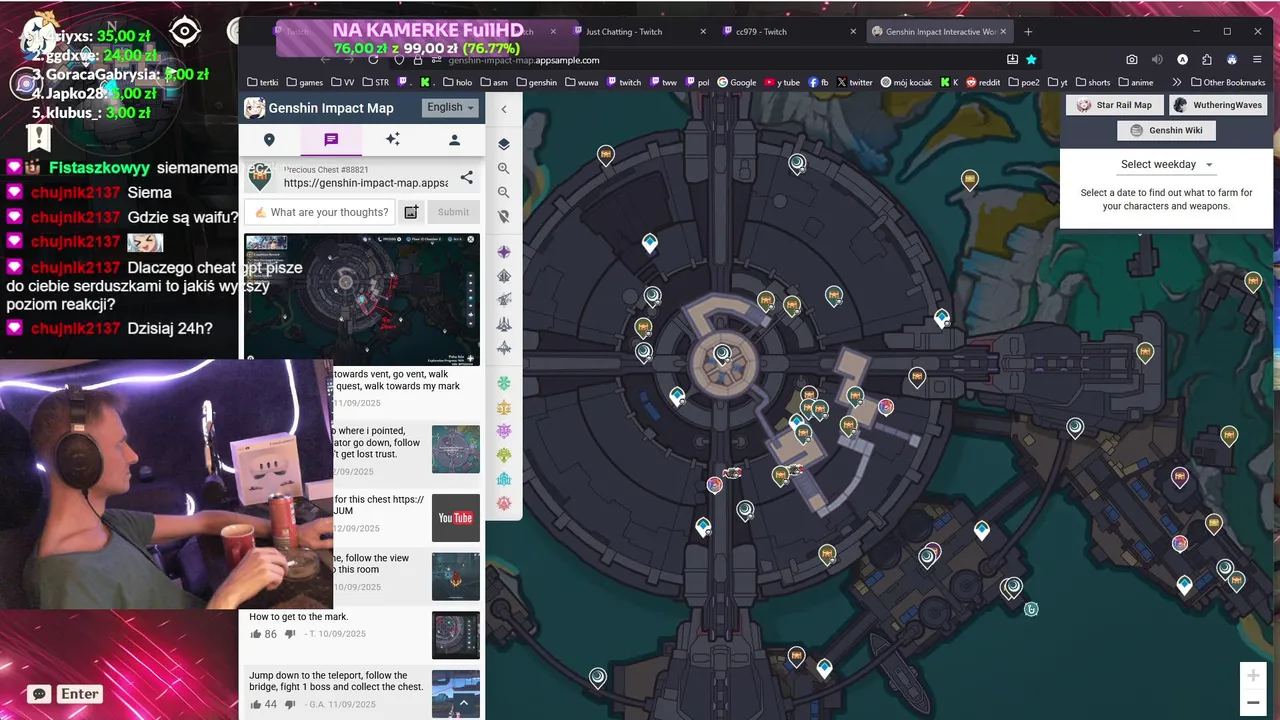Zoom in map with plus button
The image size is (1280, 720).
tap(1253, 676)
